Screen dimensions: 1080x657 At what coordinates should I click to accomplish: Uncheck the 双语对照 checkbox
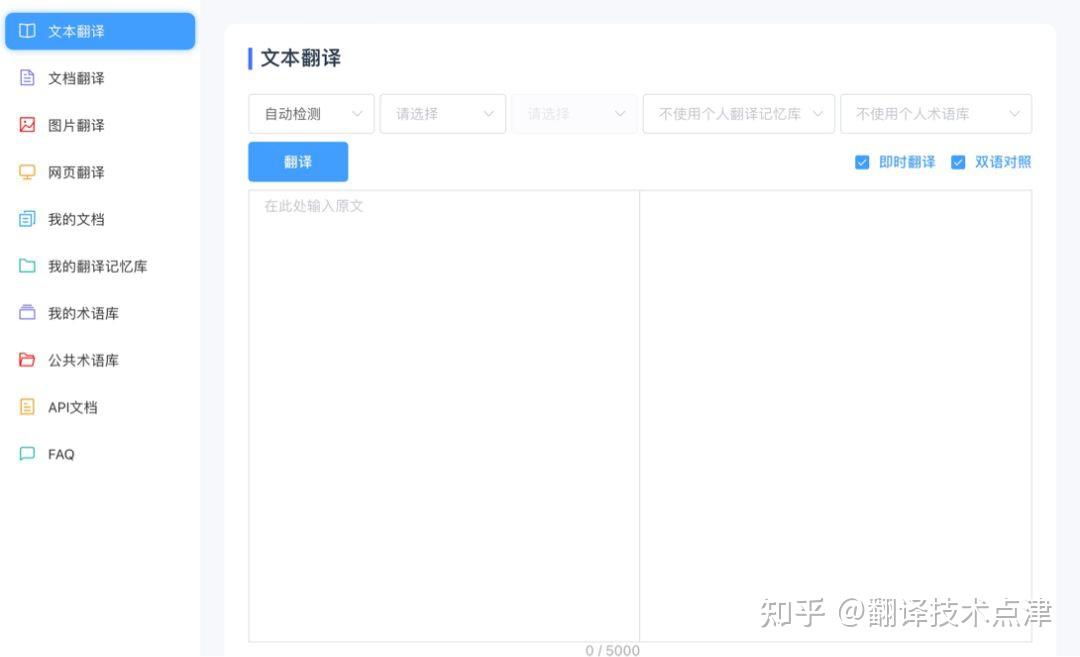(x=957, y=163)
